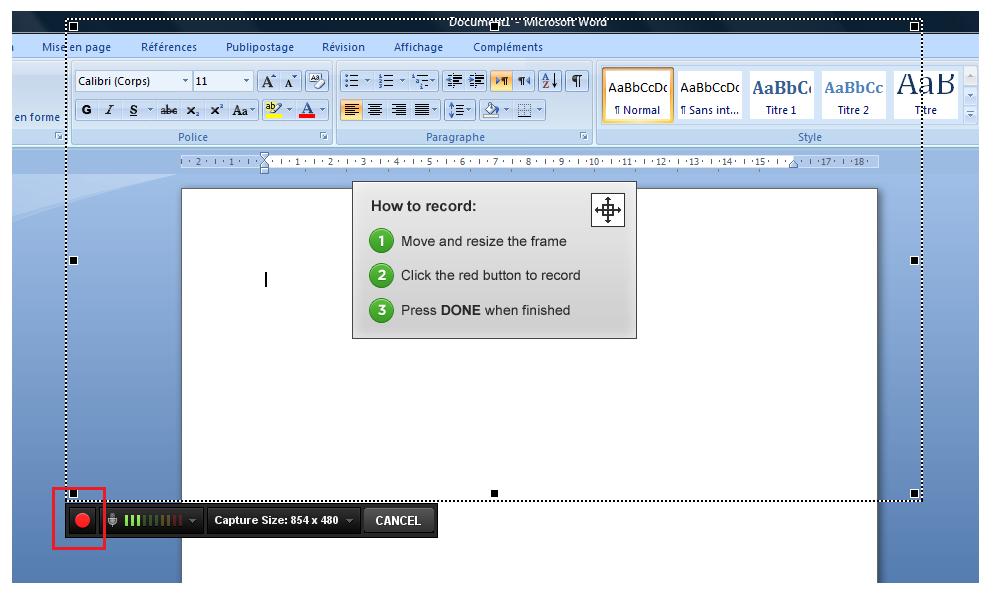Expand the borders dropdown arrow
999x601 pixels.
[540, 110]
